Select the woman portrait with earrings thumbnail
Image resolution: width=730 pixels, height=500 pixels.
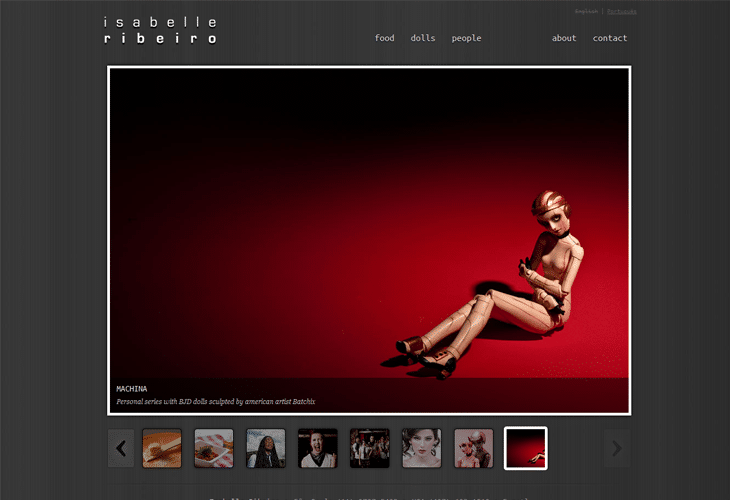pos(422,448)
